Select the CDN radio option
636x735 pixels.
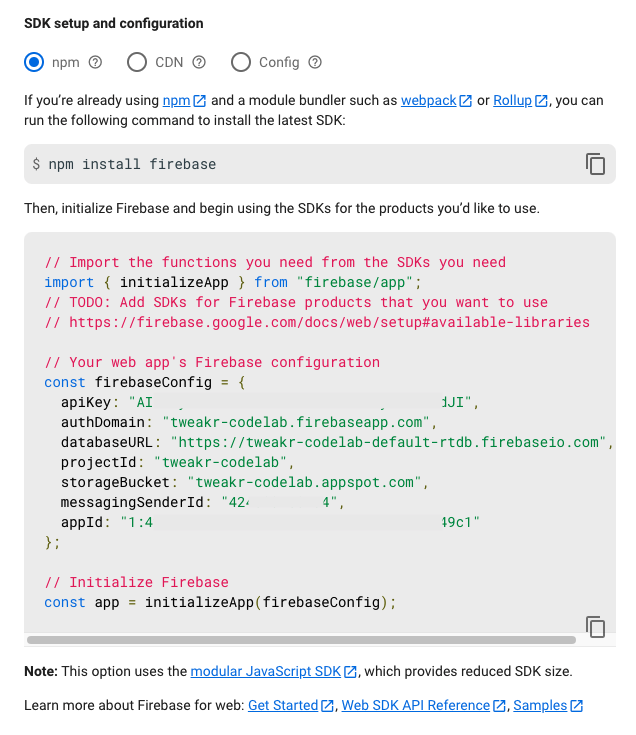137,62
